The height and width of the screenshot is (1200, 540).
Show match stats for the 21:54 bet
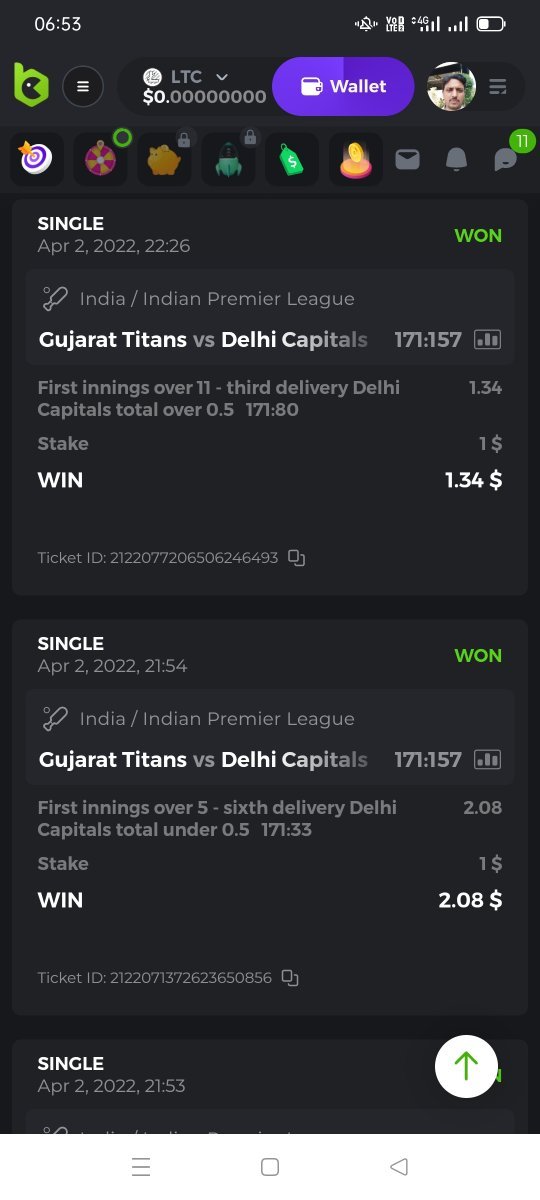click(x=487, y=760)
